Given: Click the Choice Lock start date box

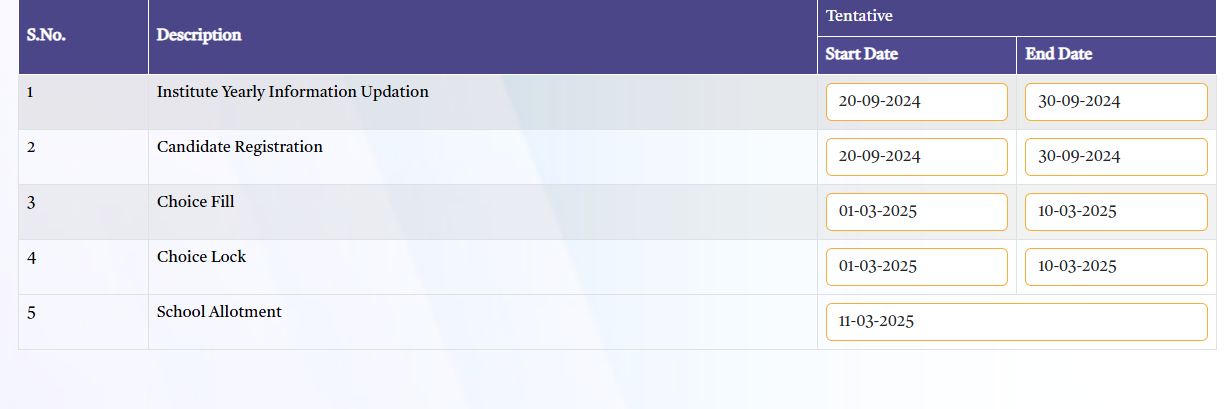Looking at the screenshot, I should click(x=916, y=267).
